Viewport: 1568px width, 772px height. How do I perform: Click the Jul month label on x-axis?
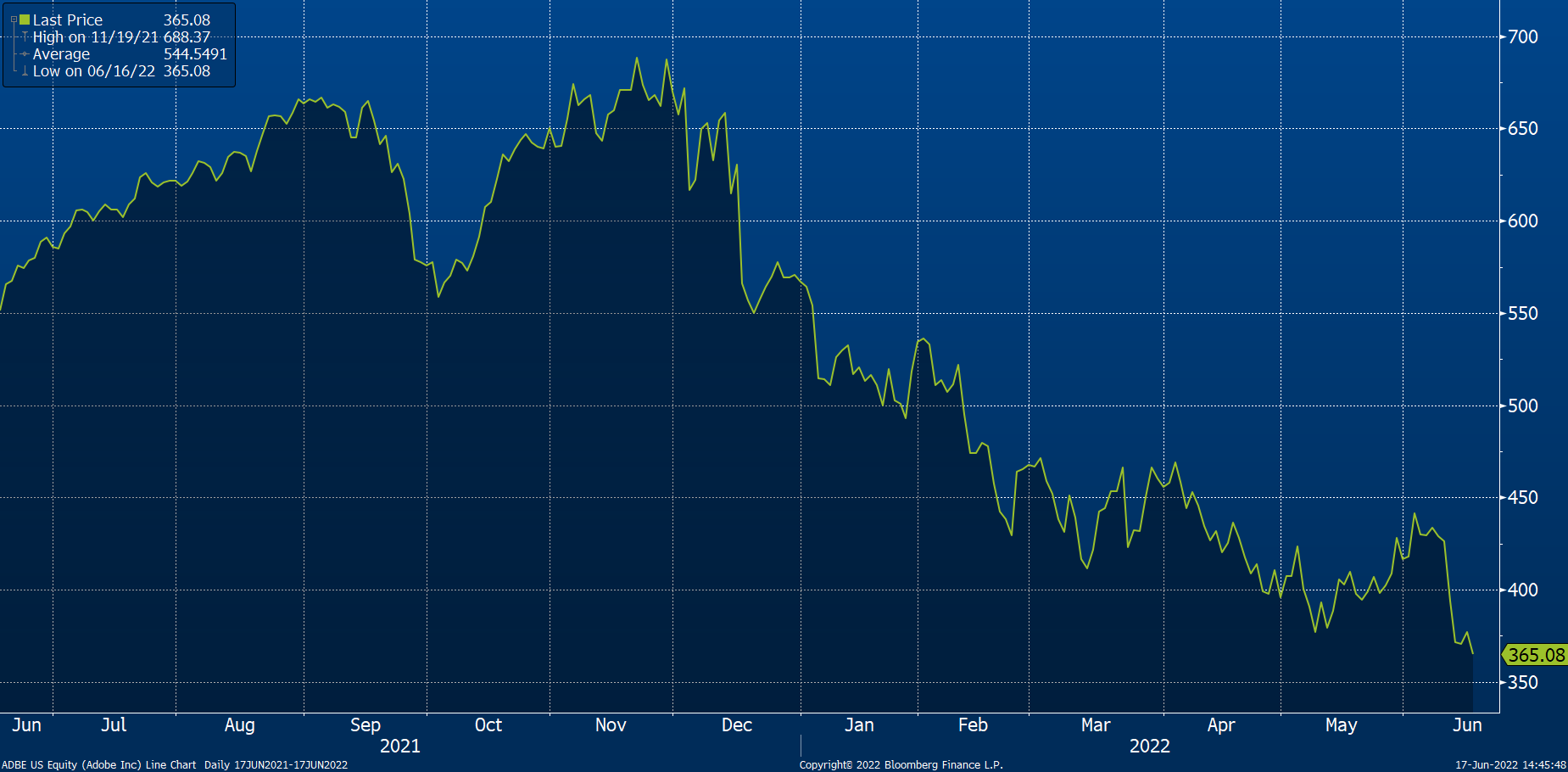[x=114, y=724]
